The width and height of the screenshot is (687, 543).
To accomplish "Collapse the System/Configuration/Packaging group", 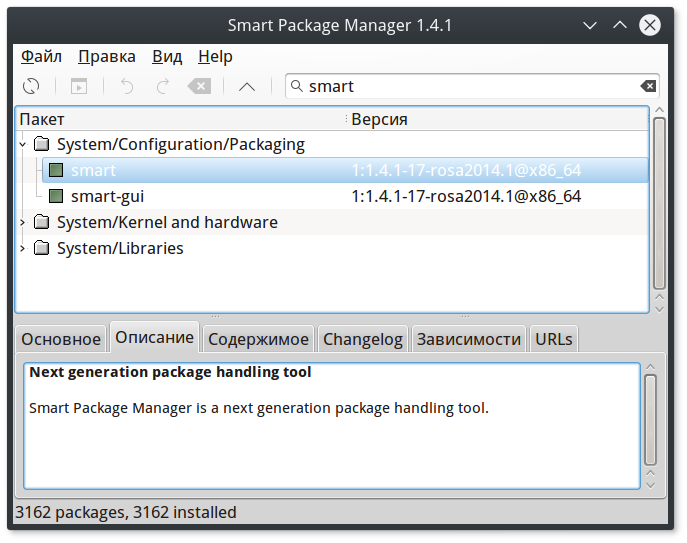I will [23, 145].
